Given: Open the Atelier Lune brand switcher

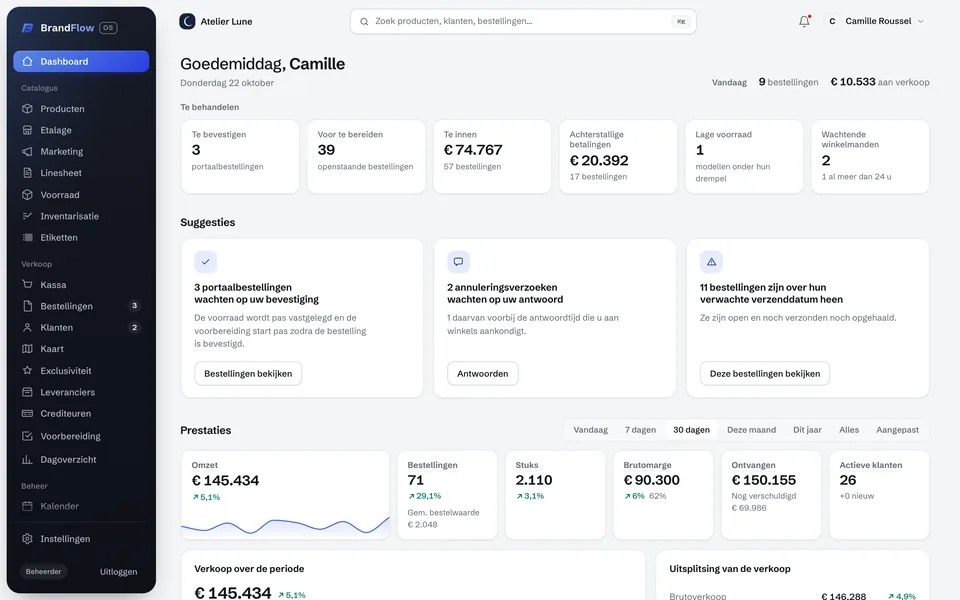Looking at the screenshot, I should point(216,21).
